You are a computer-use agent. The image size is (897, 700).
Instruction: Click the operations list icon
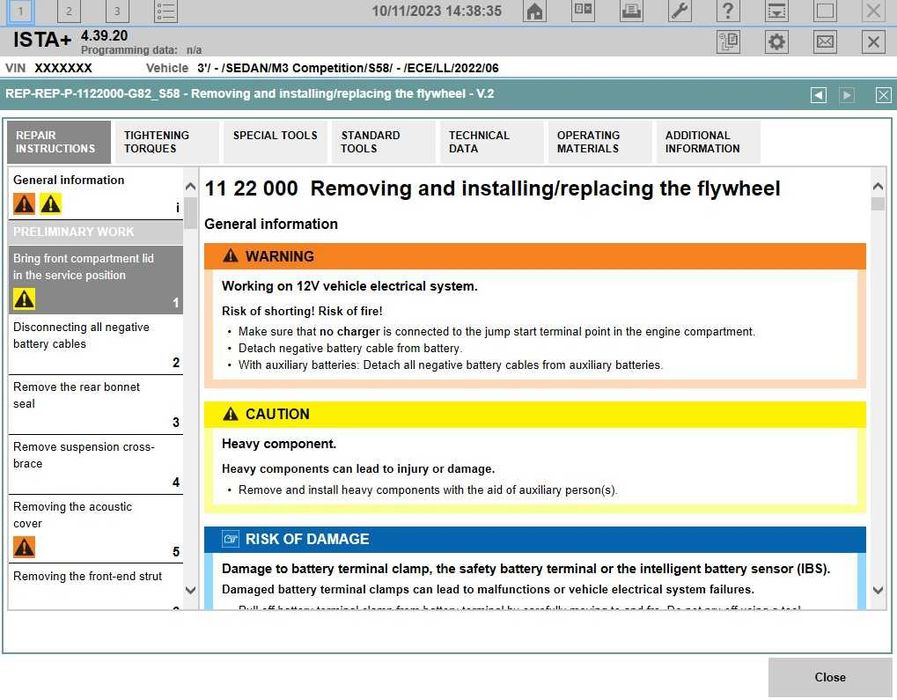(x=166, y=11)
